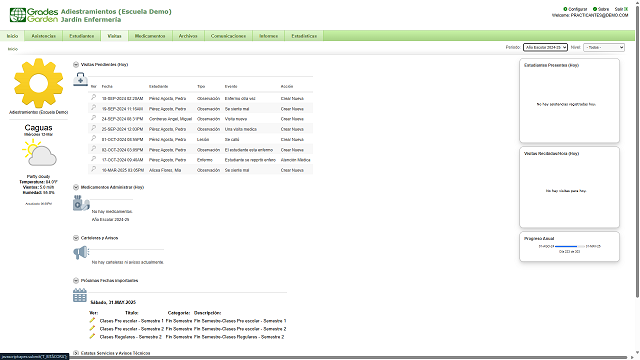Open the Informes tab
This screenshot has width=640, height=360.
pos(269,36)
